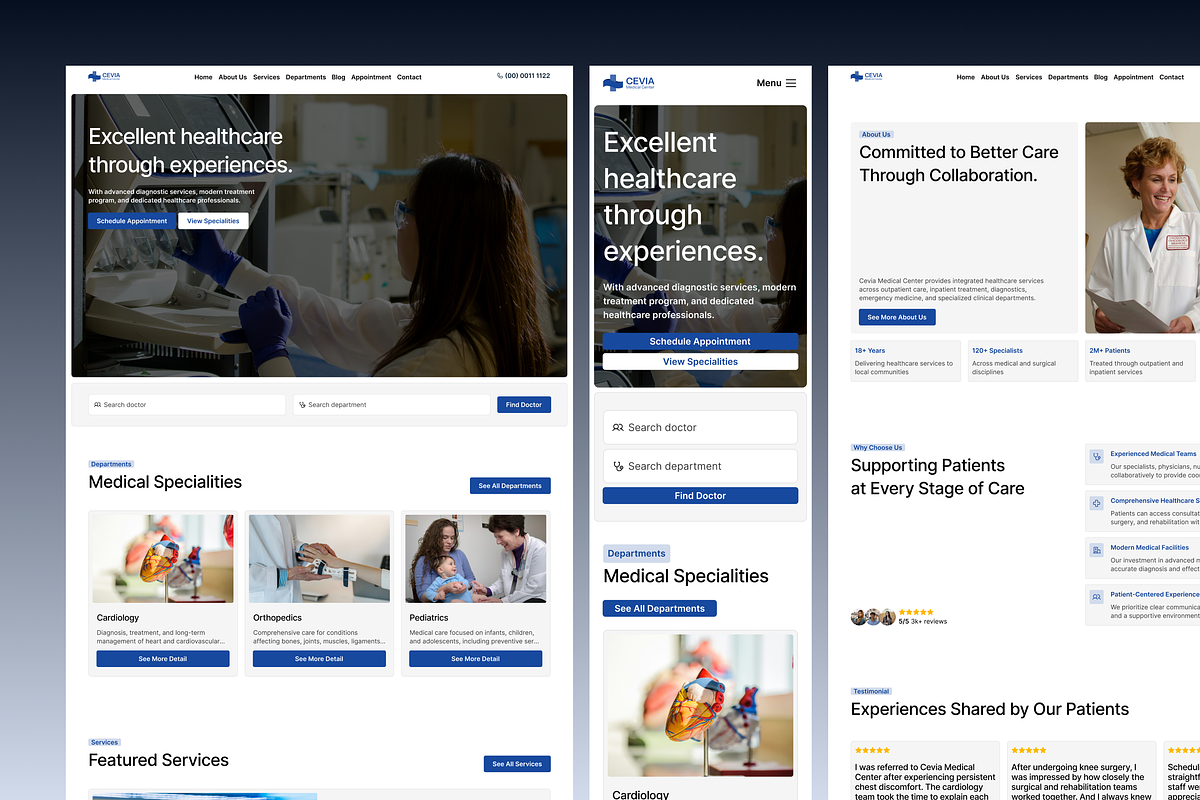The image size is (1200, 800).
Task: Click the stars on the first testimonial card
Action: 873,750
